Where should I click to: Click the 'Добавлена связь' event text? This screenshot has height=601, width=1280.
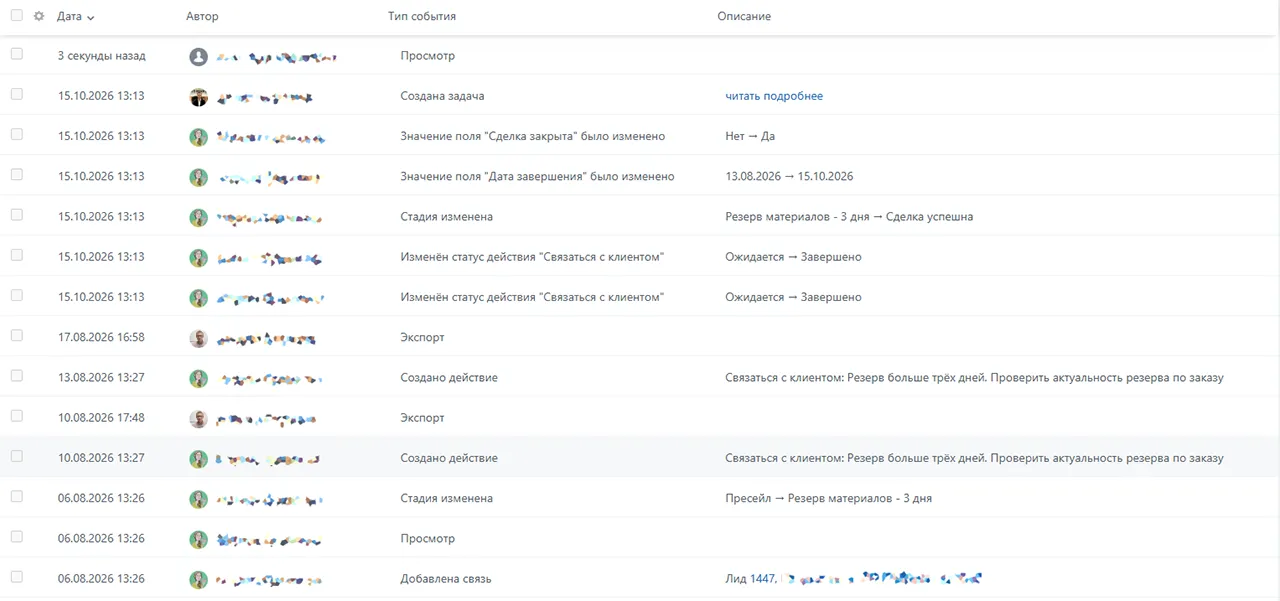coord(446,578)
